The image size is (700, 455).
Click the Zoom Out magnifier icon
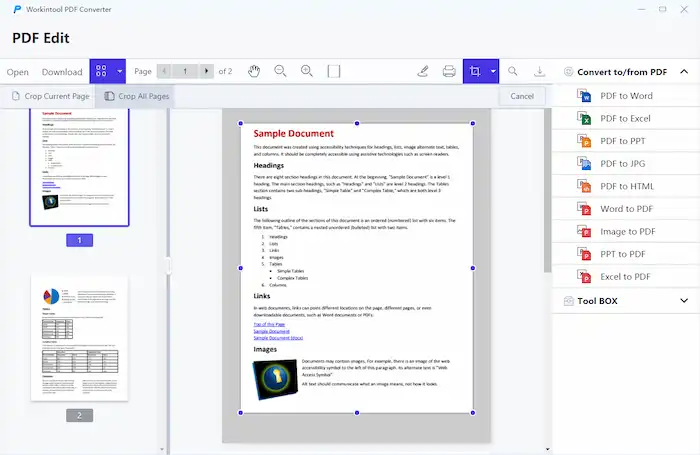(280, 71)
